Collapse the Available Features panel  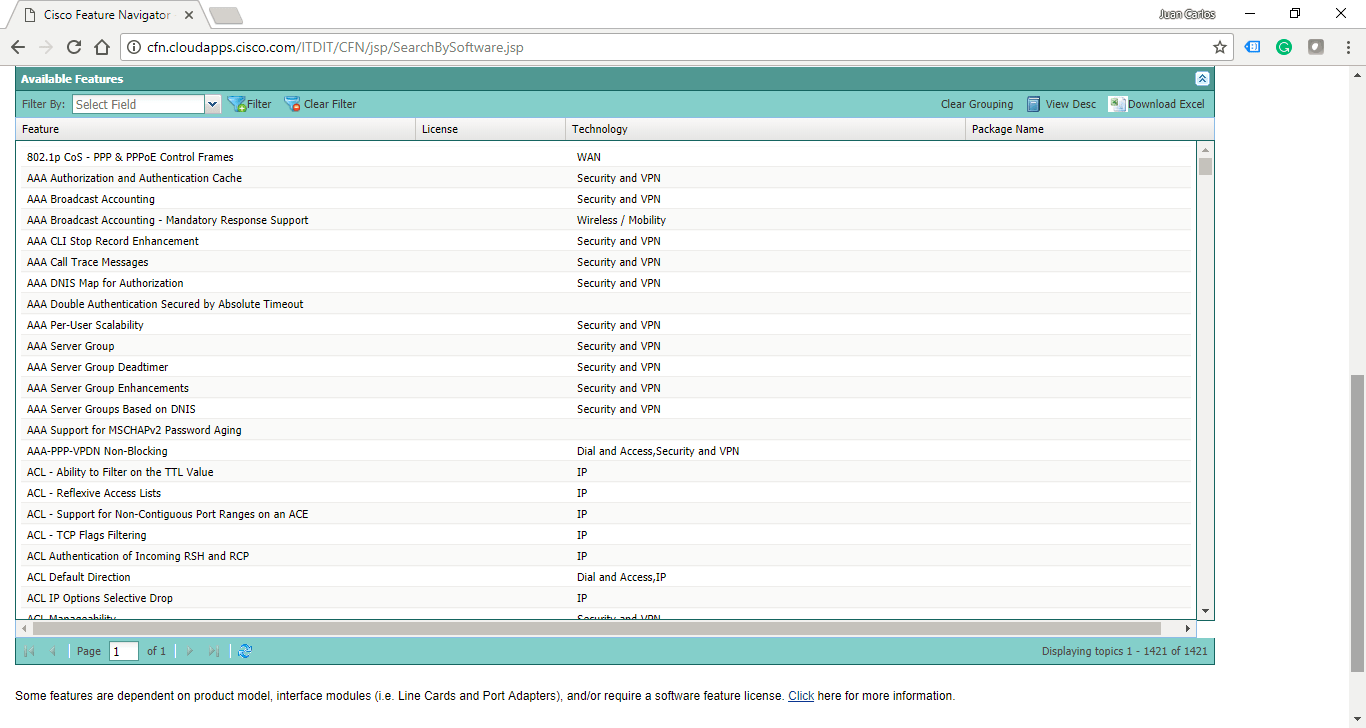coord(1201,78)
